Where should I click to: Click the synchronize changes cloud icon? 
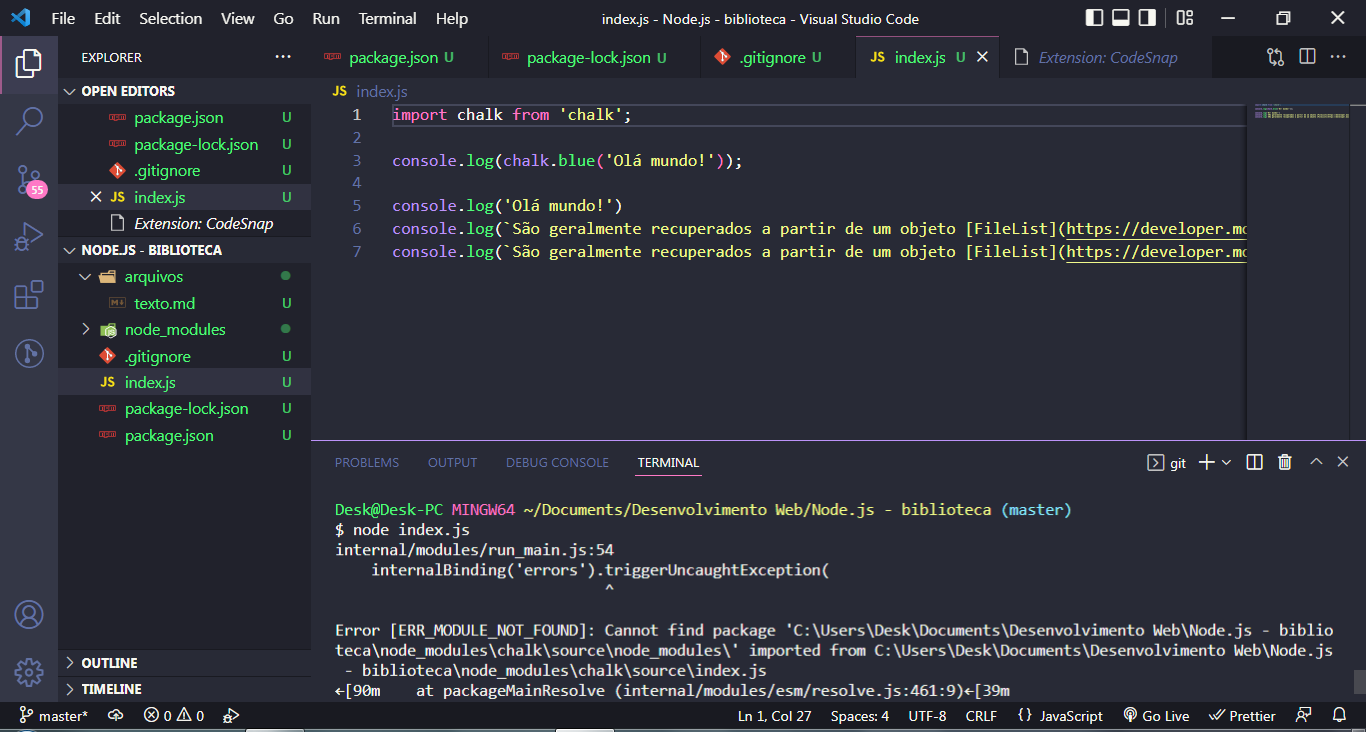(115, 716)
